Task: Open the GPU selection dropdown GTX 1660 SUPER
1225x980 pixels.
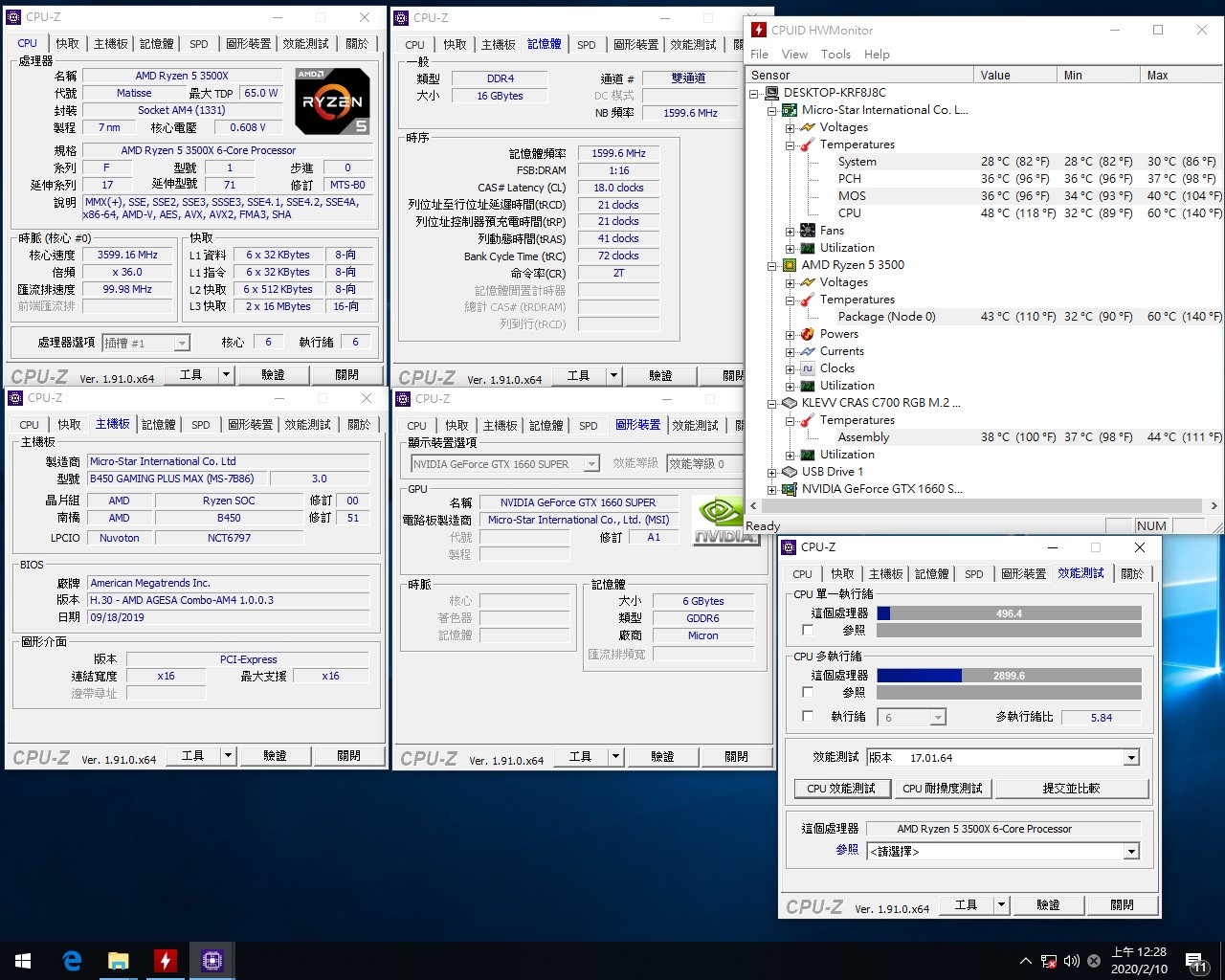Action: coord(591,464)
